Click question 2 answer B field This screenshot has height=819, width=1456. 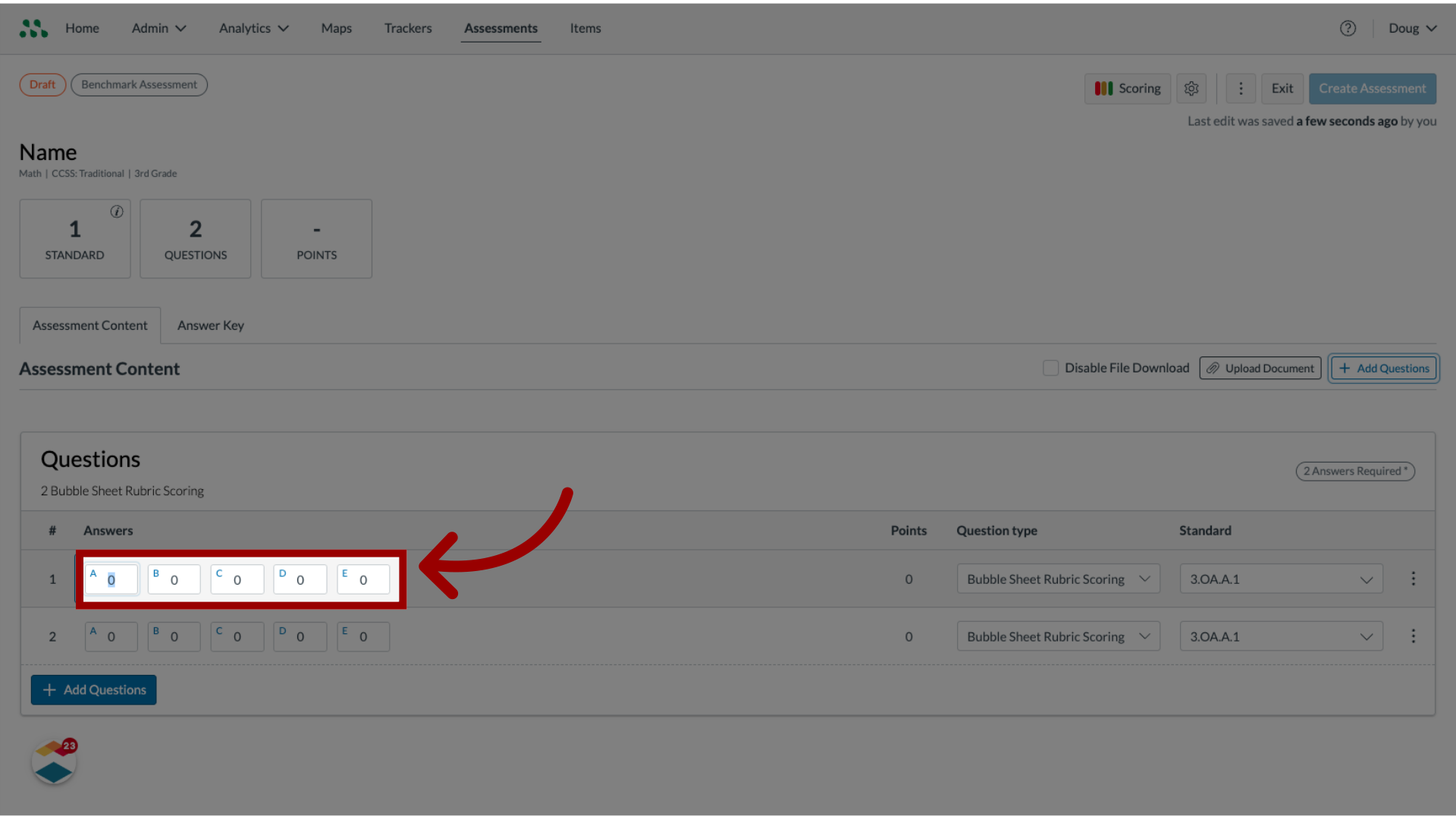coord(174,636)
